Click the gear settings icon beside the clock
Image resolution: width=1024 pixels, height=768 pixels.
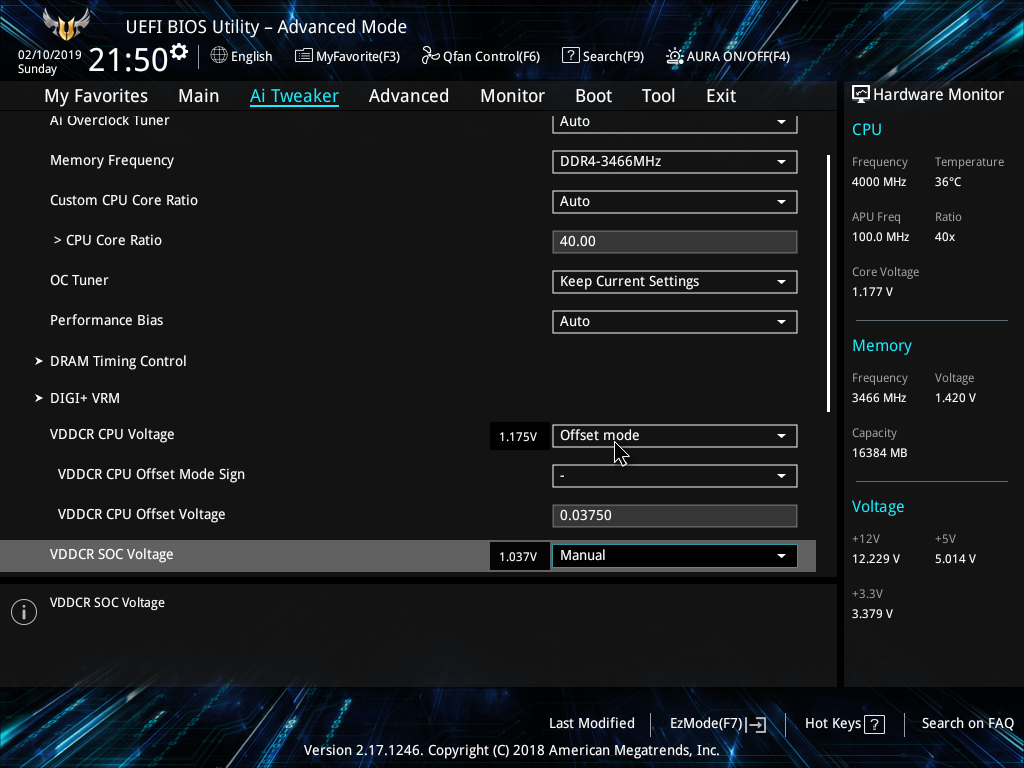tap(178, 51)
